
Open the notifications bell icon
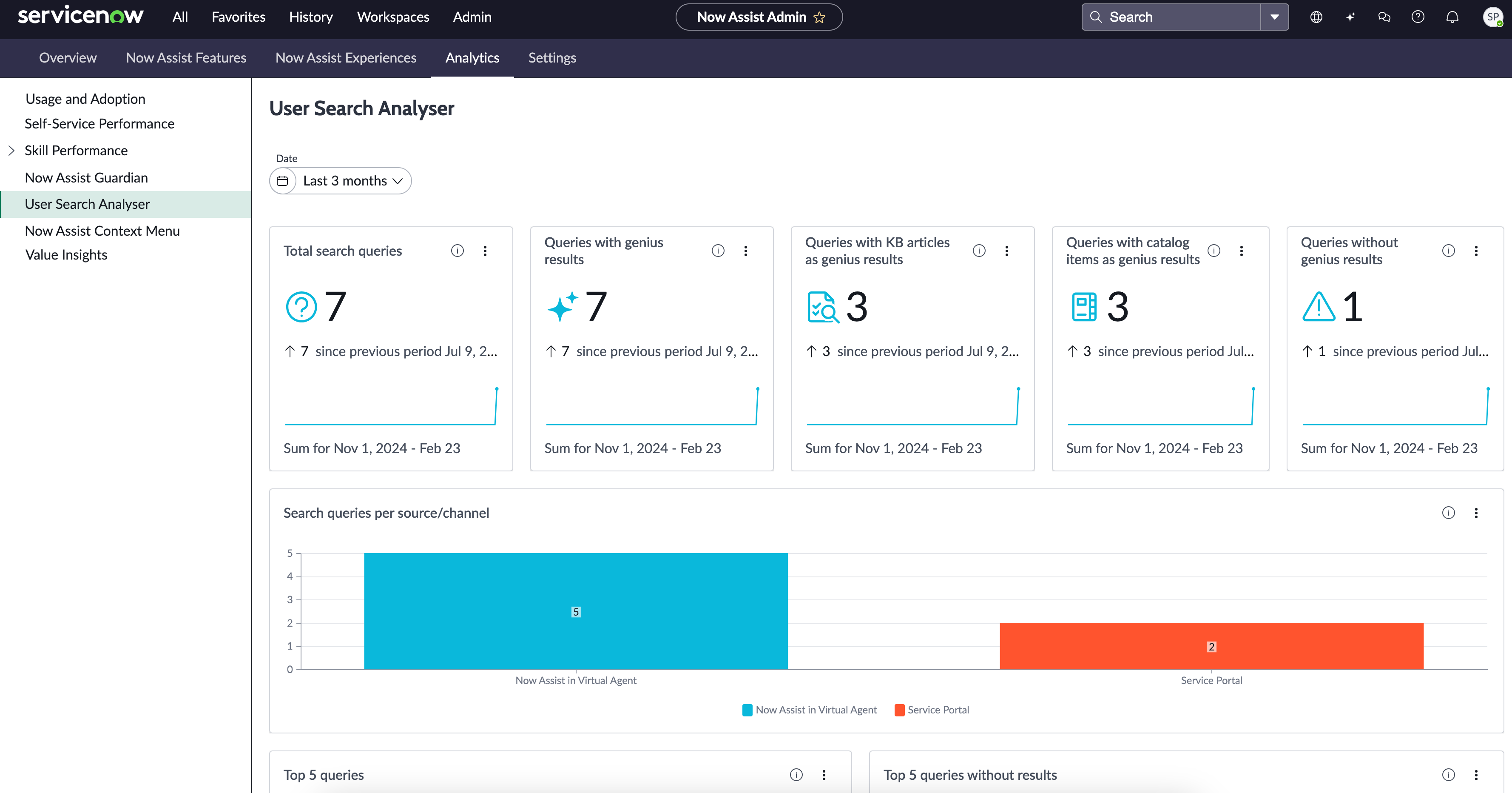1452,17
